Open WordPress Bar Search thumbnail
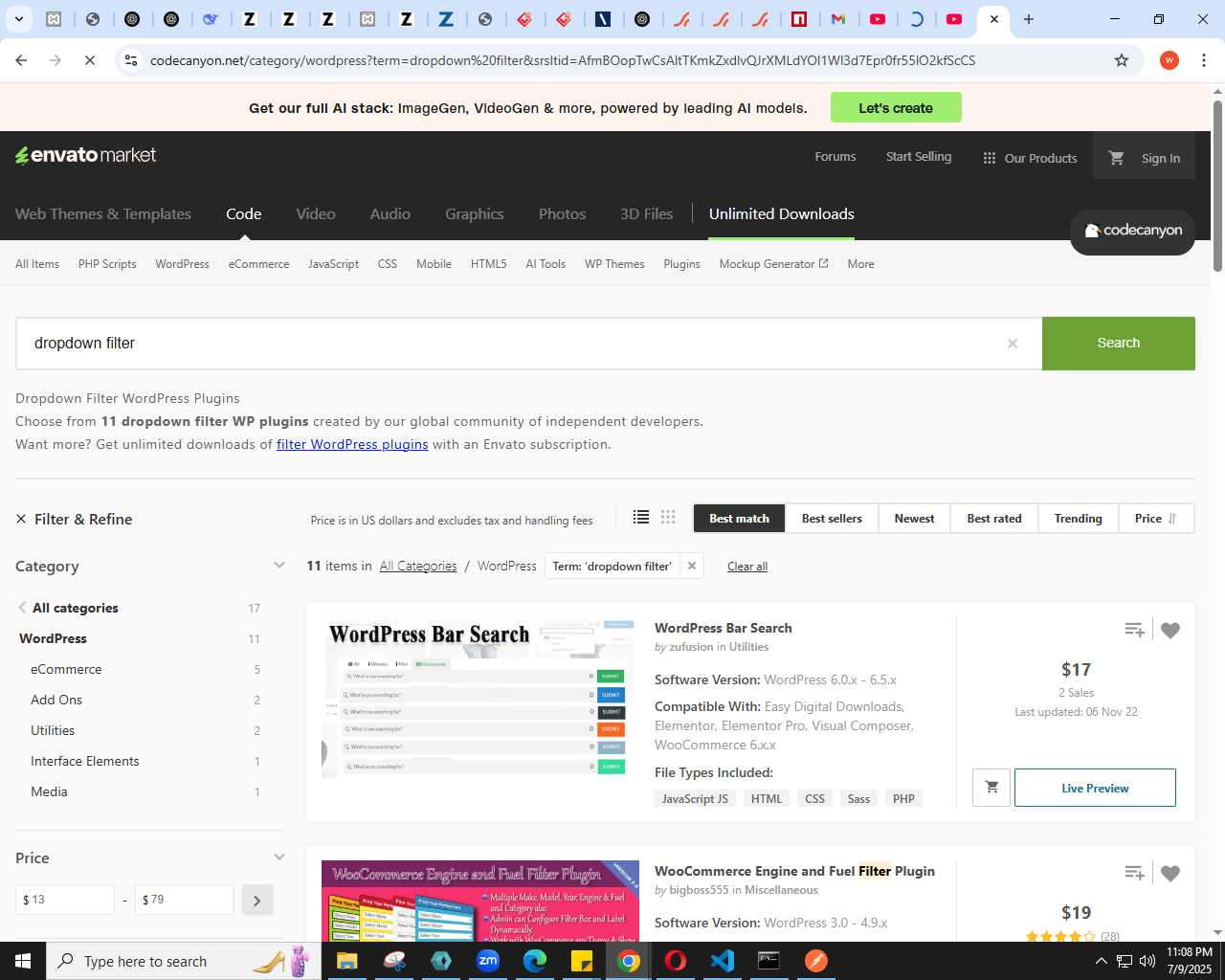 (x=479, y=698)
